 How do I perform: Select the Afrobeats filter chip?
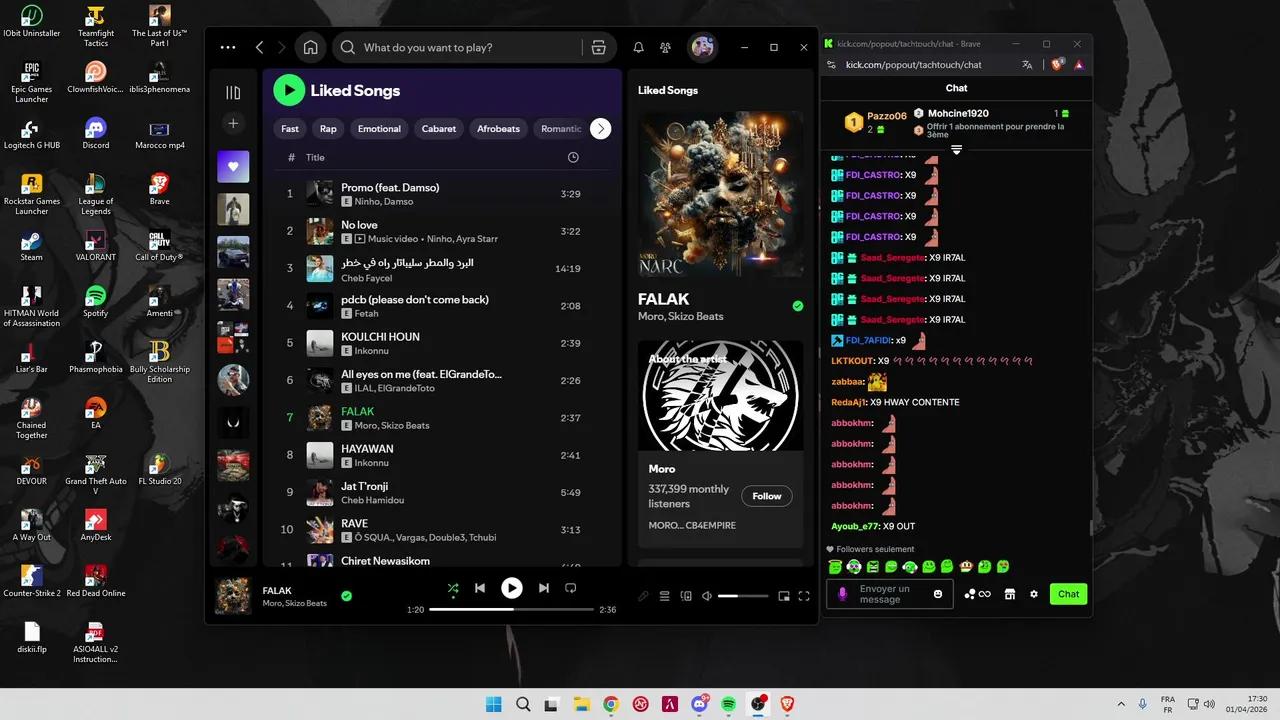click(x=498, y=128)
